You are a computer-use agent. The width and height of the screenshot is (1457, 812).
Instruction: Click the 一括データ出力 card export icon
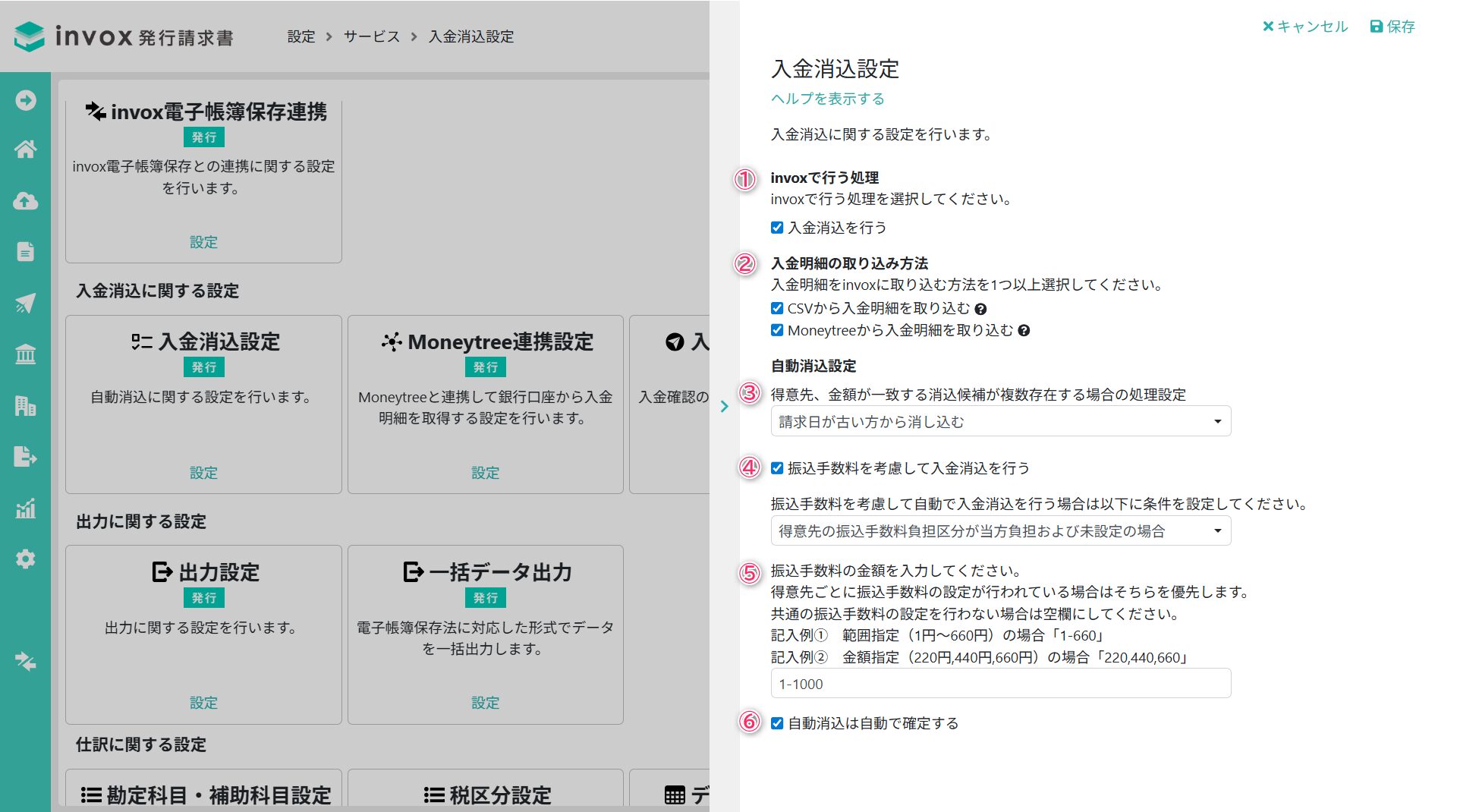414,571
